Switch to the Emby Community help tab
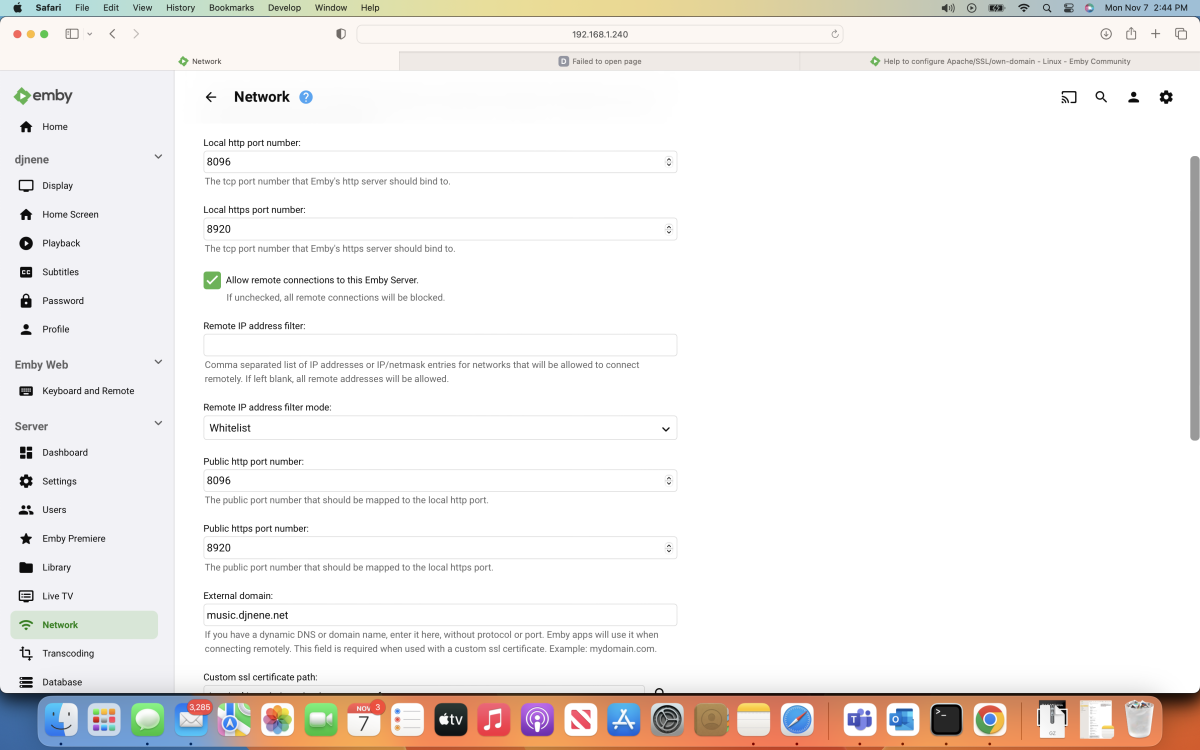Screen dimensions: 1200x750 tap(1000, 61)
